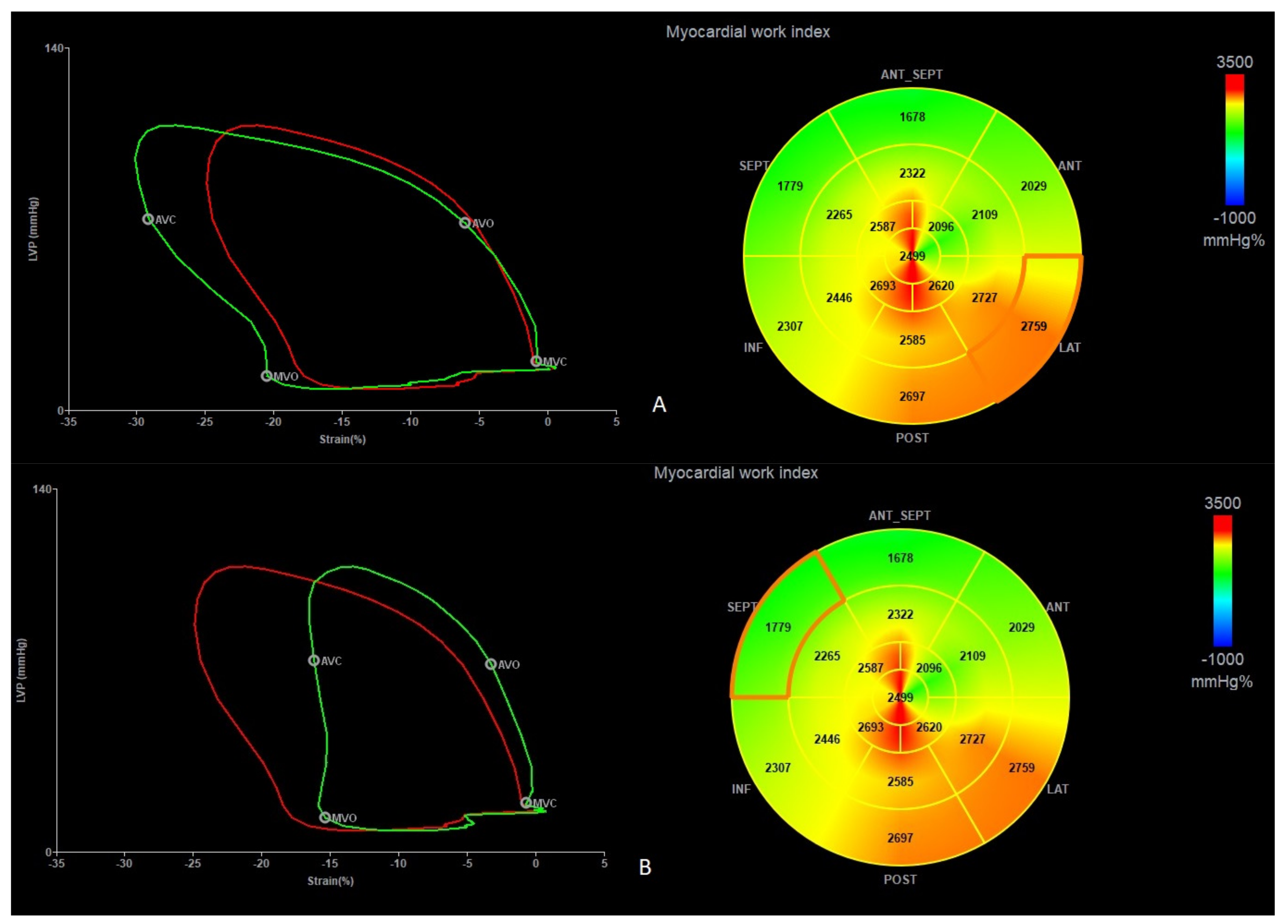Click the bottom color scale bar
The image size is (1288, 924).
click(x=1222, y=581)
